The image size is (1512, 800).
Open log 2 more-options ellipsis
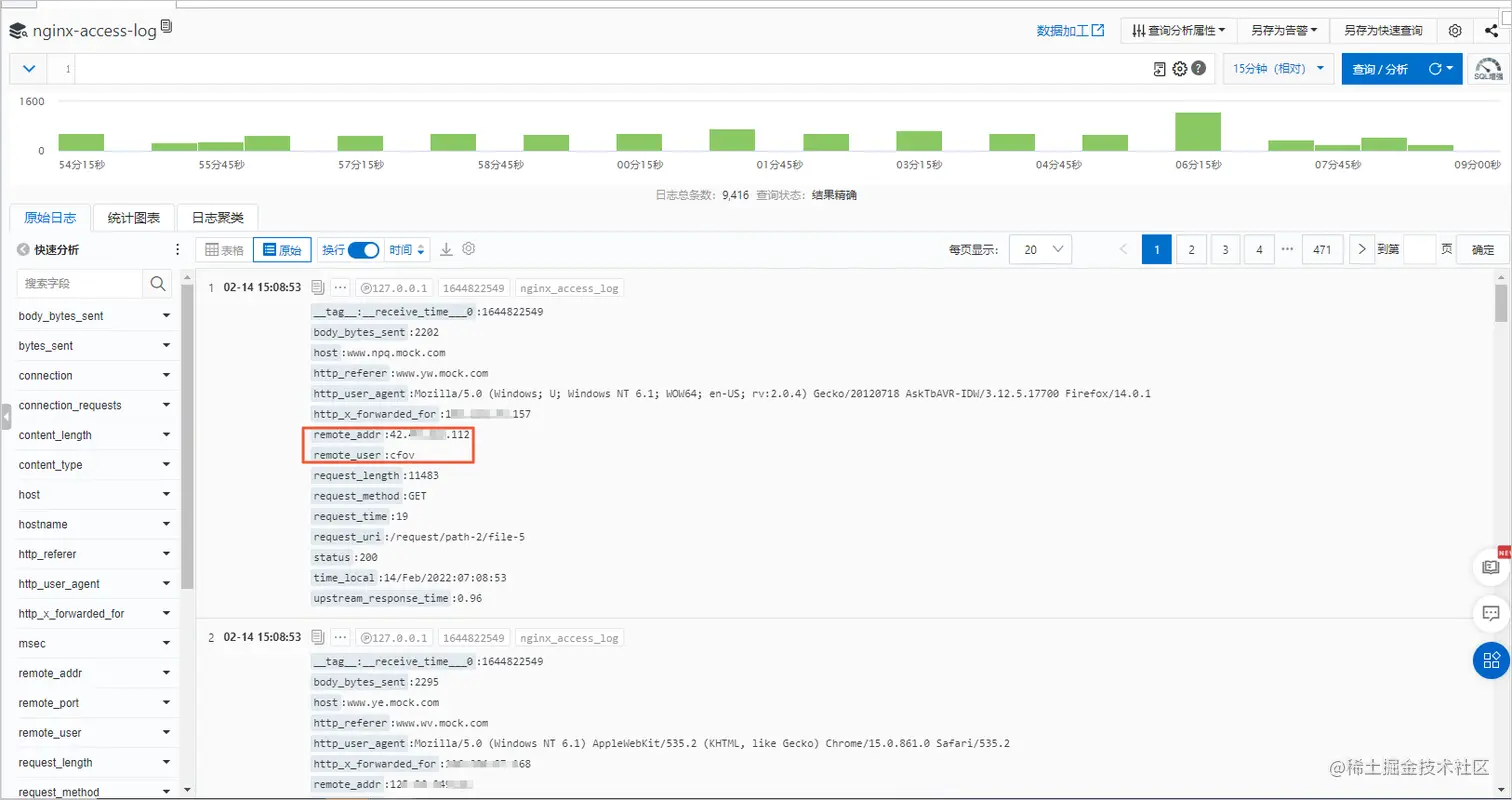tap(340, 637)
